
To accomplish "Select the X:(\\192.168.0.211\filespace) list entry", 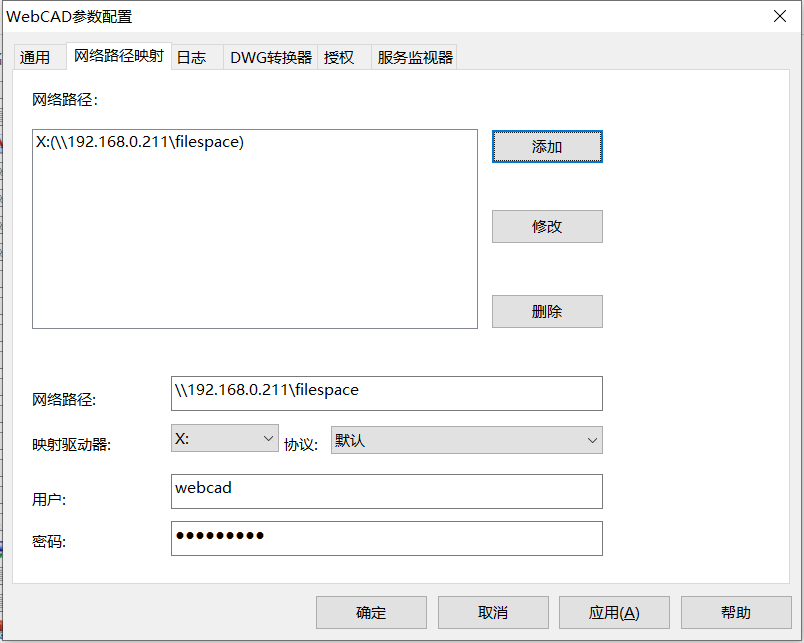I will (x=254, y=142).
